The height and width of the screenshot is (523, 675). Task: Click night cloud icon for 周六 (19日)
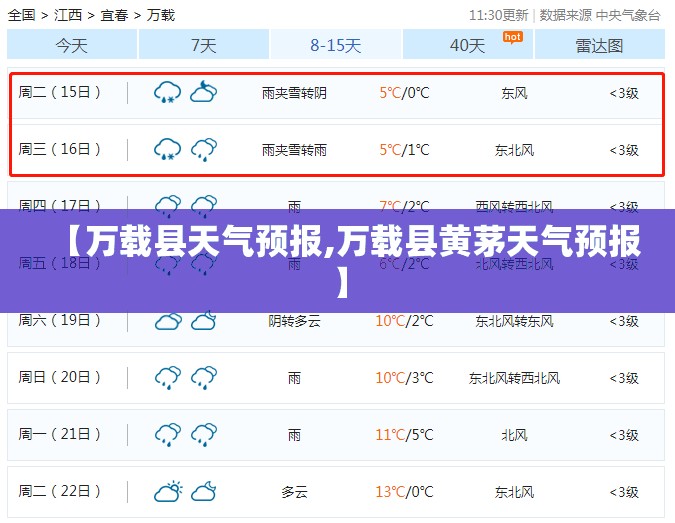point(204,321)
